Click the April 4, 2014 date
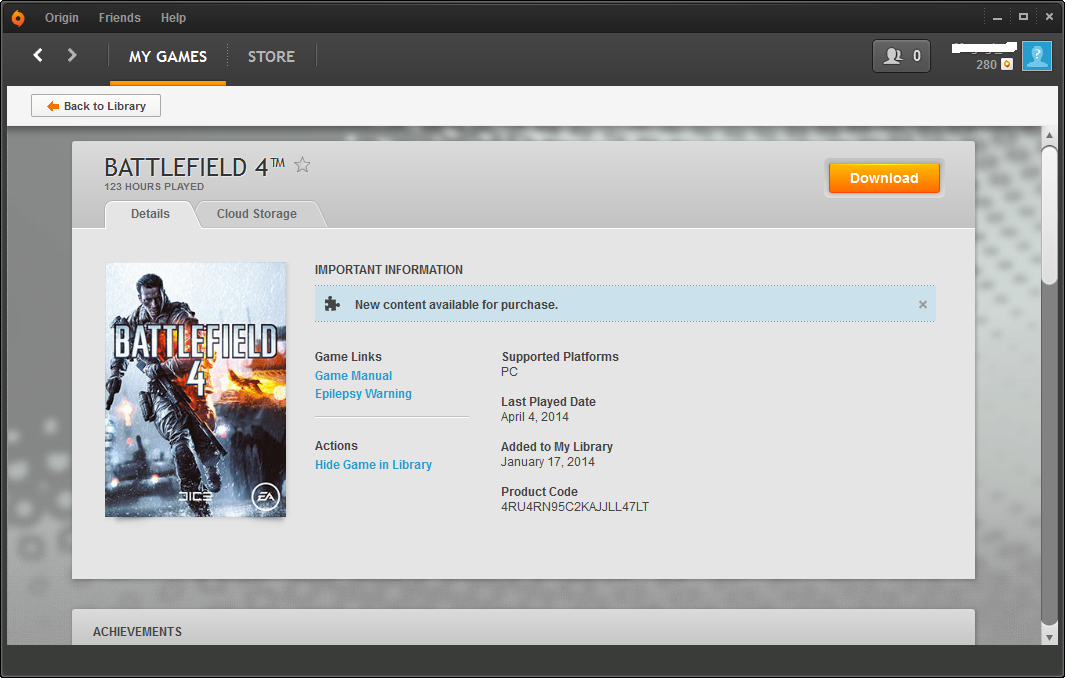1065x678 pixels. 535,417
